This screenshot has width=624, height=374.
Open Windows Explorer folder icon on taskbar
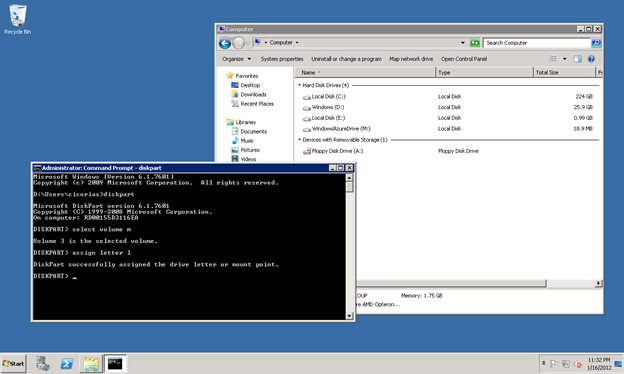91,364
